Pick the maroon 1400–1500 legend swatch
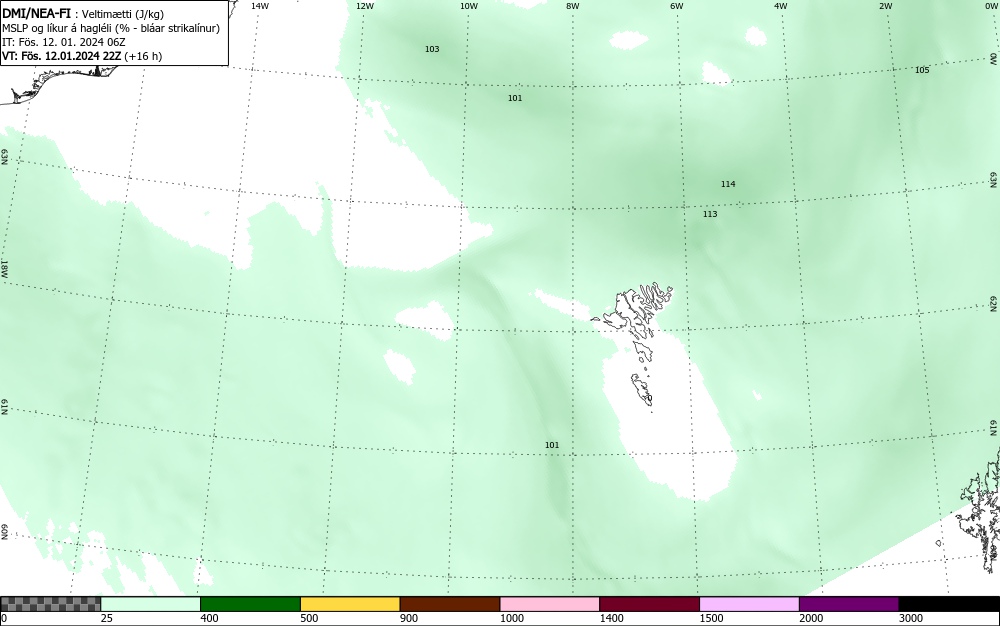This screenshot has height=626, width=1000. pyautogui.click(x=649, y=604)
